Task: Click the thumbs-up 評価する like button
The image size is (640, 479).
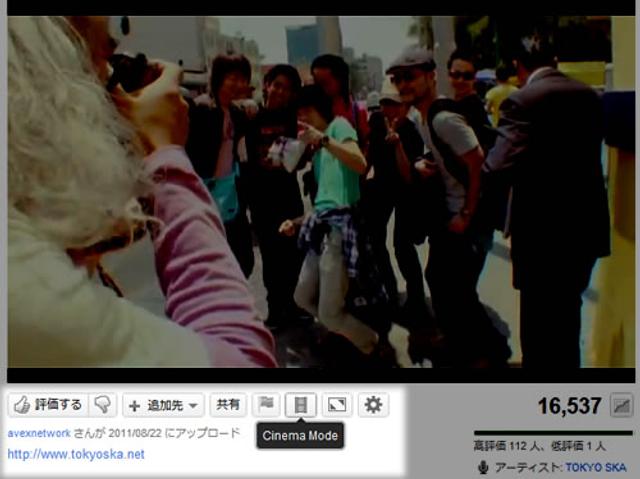Action: (48, 405)
